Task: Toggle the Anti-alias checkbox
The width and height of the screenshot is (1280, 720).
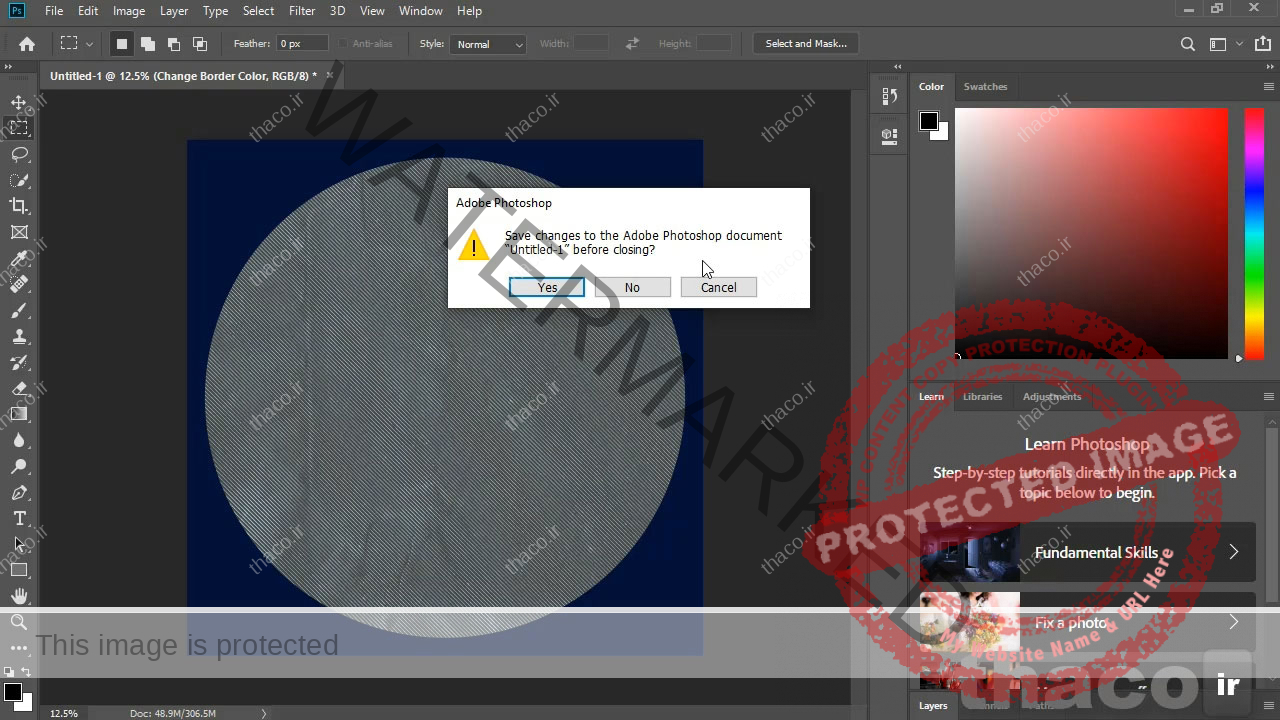Action: [x=343, y=44]
